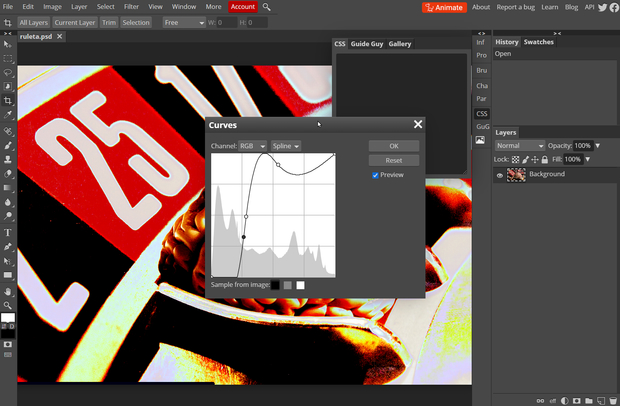
Task: Pick the Zoom magnifier tool
Action: click(8, 305)
